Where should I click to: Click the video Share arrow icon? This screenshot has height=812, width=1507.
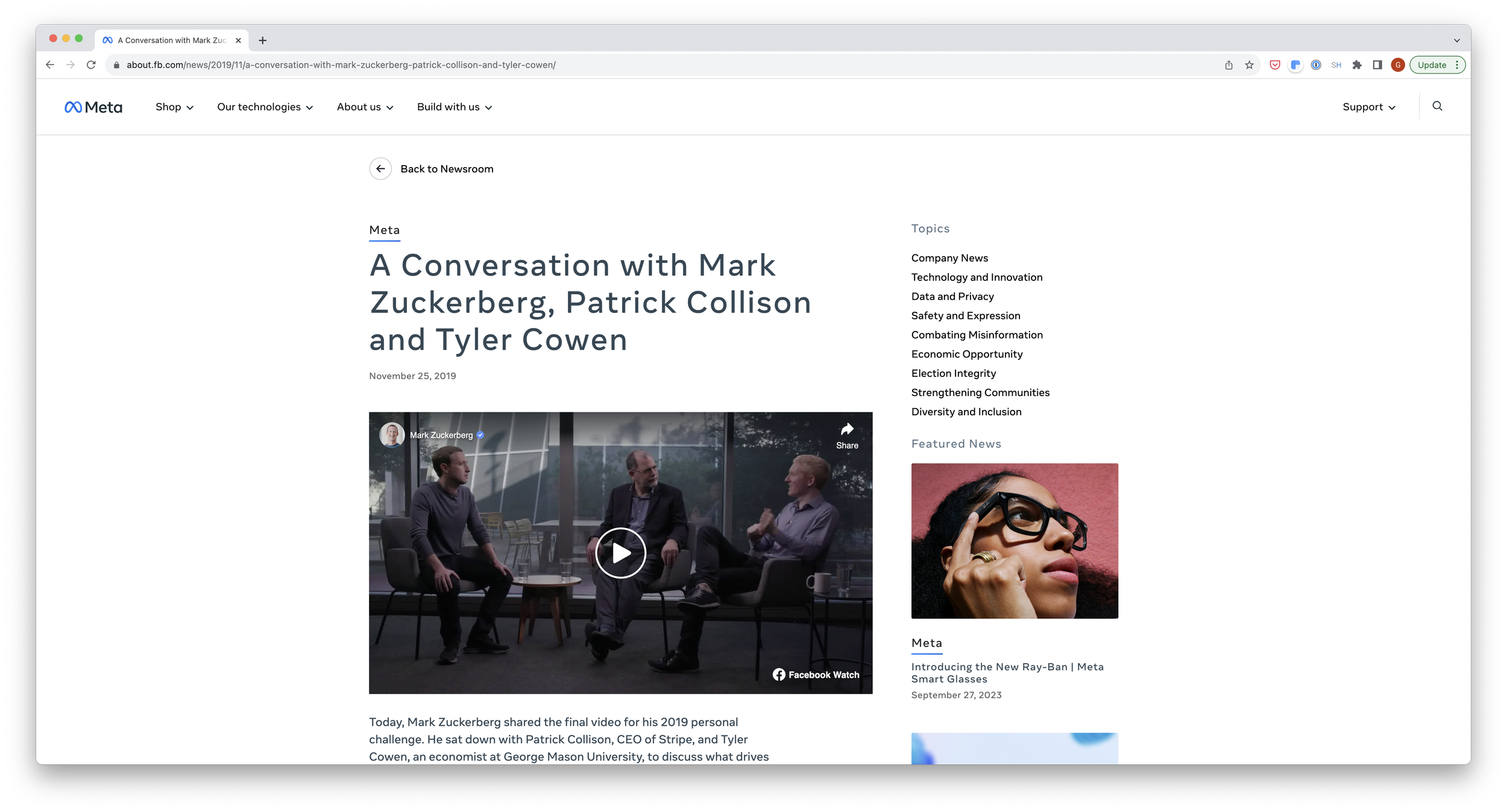point(847,429)
